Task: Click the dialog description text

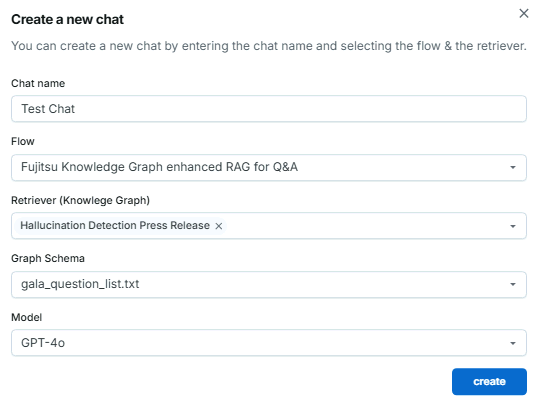Action: 269,46
